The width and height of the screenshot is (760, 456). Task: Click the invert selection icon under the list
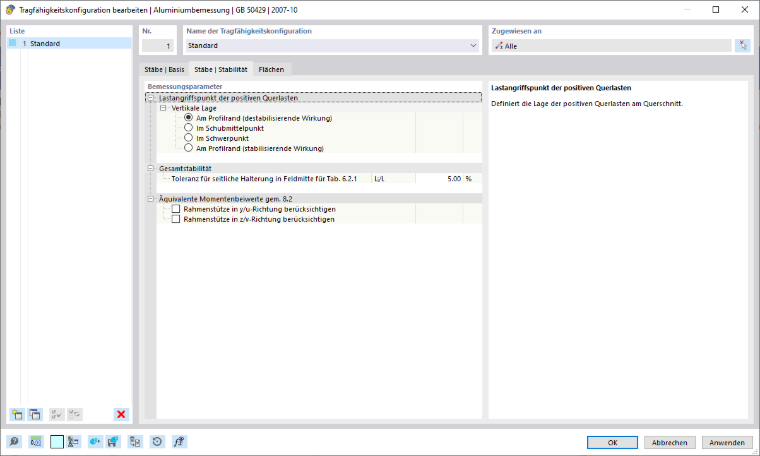click(x=75, y=414)
